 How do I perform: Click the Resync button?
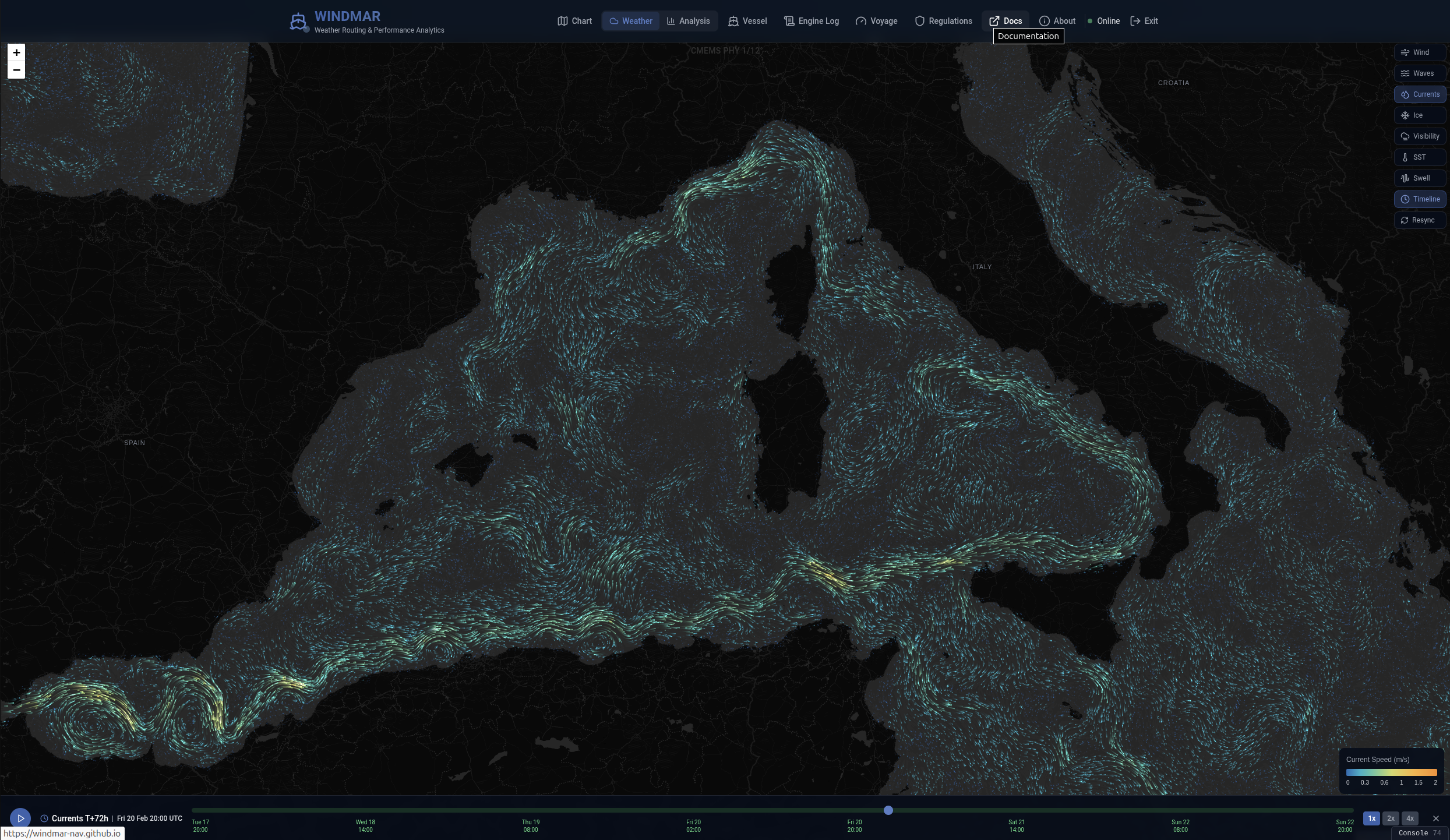pos(1420,220)
